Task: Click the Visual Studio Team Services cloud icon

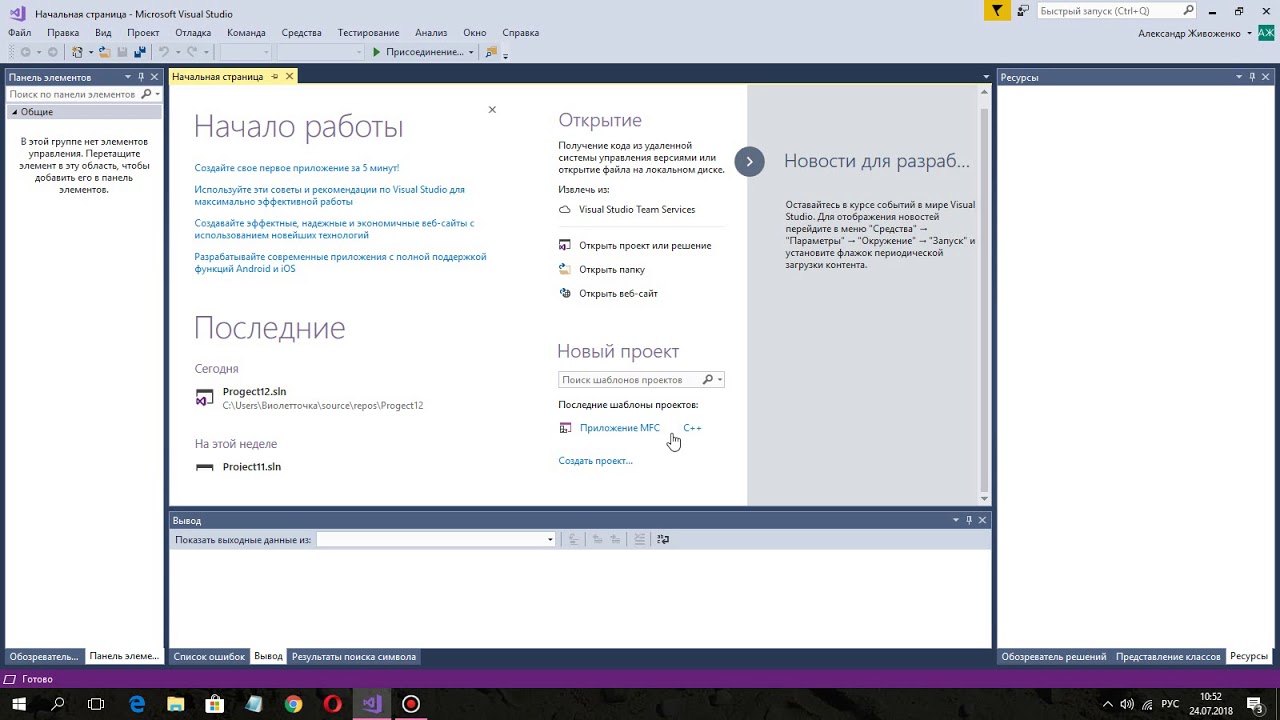Action: click(565, 210)
